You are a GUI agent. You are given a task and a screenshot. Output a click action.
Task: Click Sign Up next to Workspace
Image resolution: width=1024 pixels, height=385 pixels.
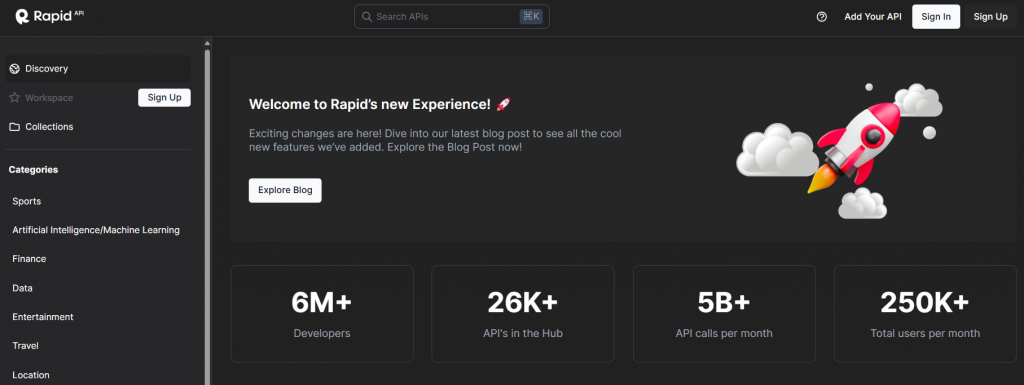pos(165,98)
